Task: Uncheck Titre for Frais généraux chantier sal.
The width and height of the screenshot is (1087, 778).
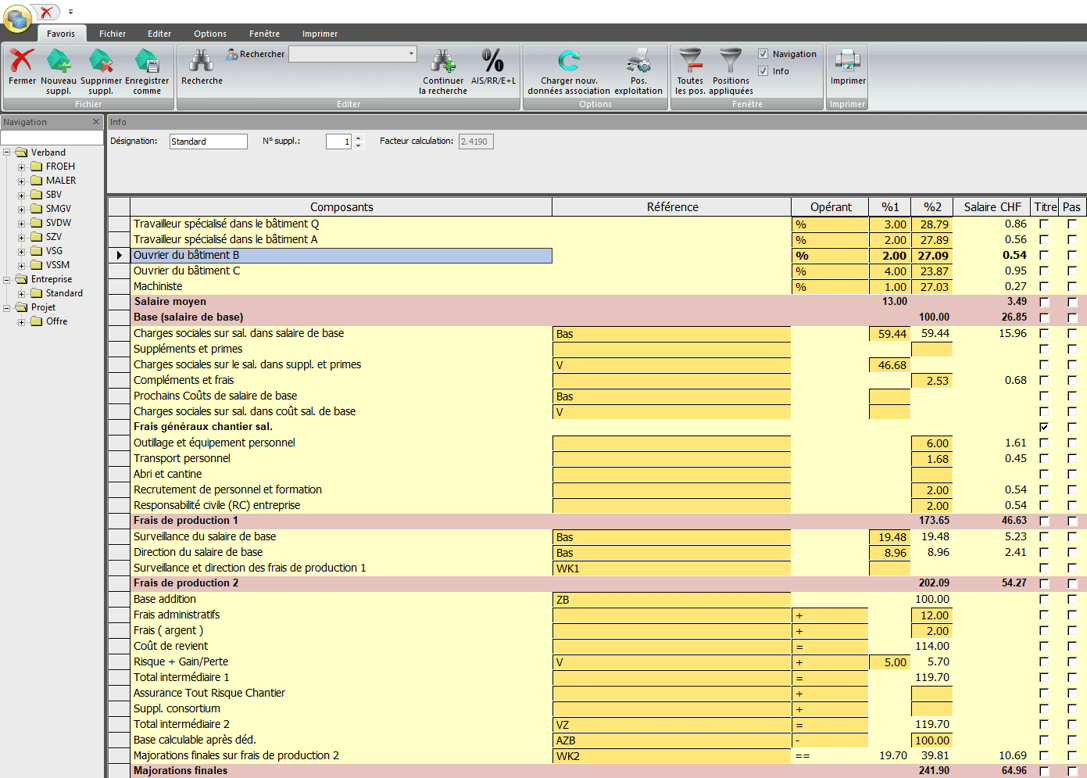Action: pos(1044,427)
